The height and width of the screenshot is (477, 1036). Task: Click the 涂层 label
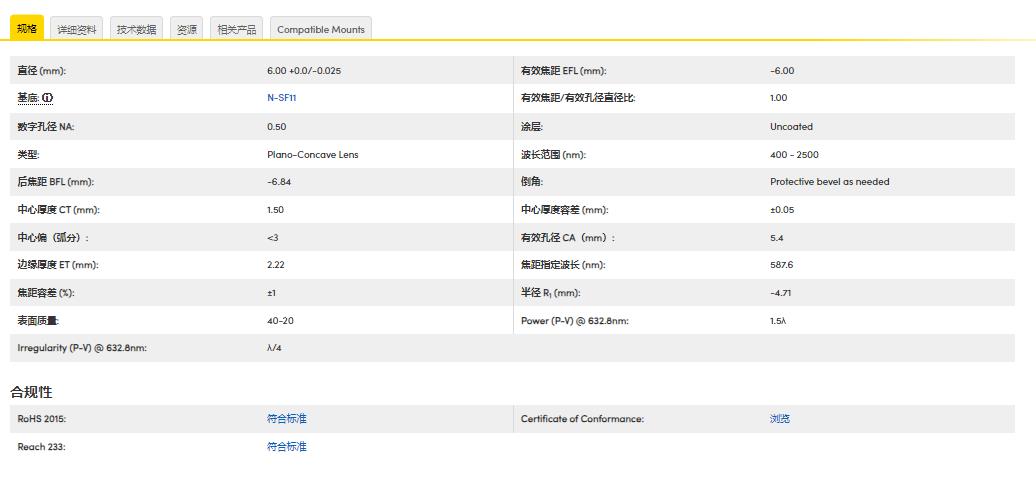point(532,127)
